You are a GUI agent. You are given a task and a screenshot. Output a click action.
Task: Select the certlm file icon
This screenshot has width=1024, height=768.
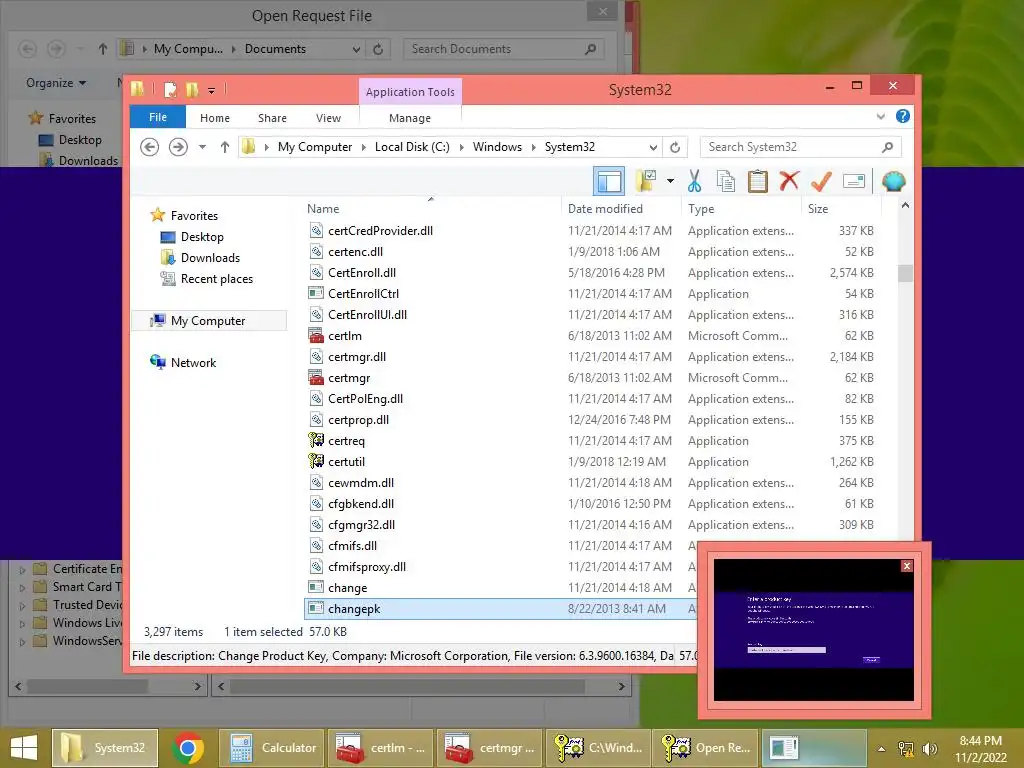(316, 336)
